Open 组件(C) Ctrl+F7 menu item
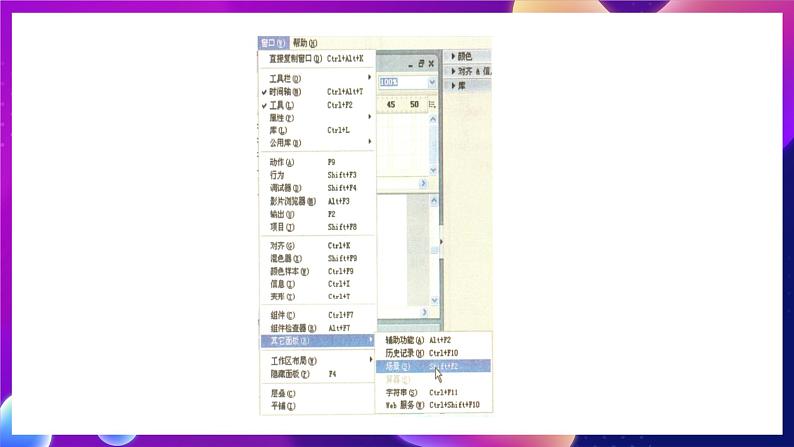 [317, 315]
